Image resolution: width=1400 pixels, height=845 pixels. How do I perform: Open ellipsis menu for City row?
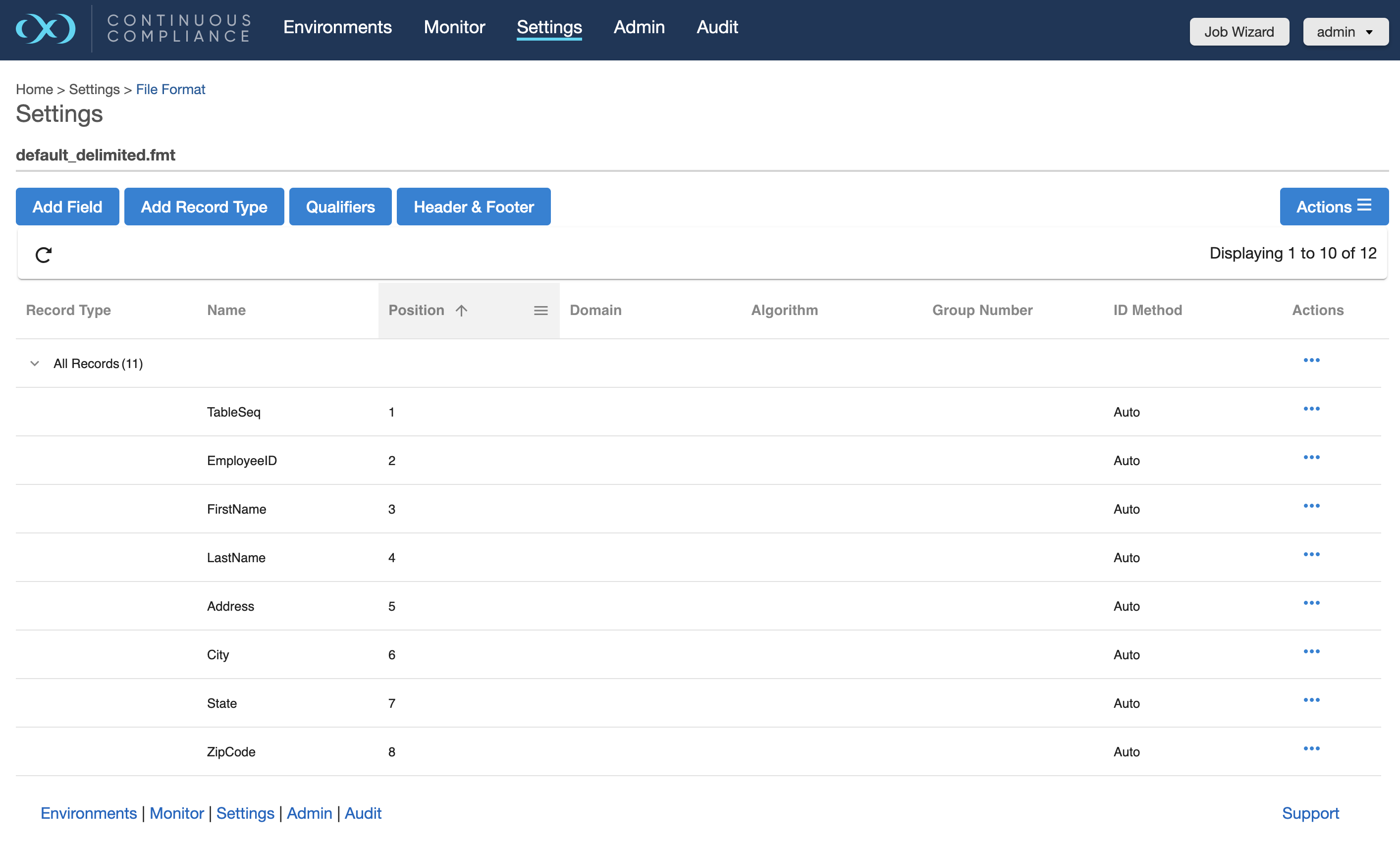coord(1311,651)
